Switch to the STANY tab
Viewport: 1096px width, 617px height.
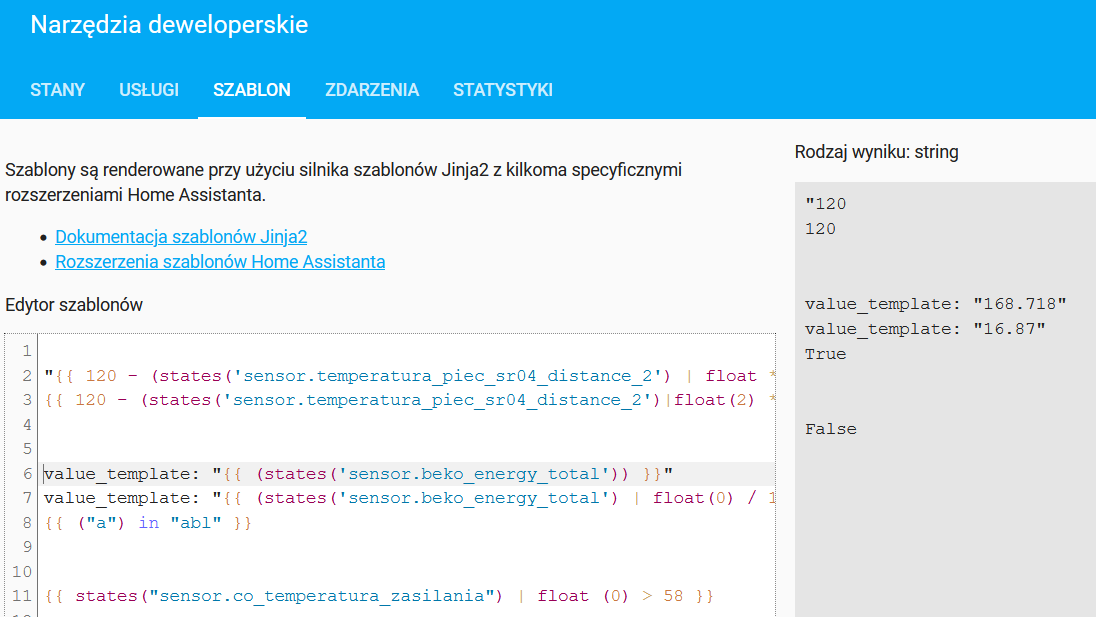pyautogui.click(x=57, y=90)
